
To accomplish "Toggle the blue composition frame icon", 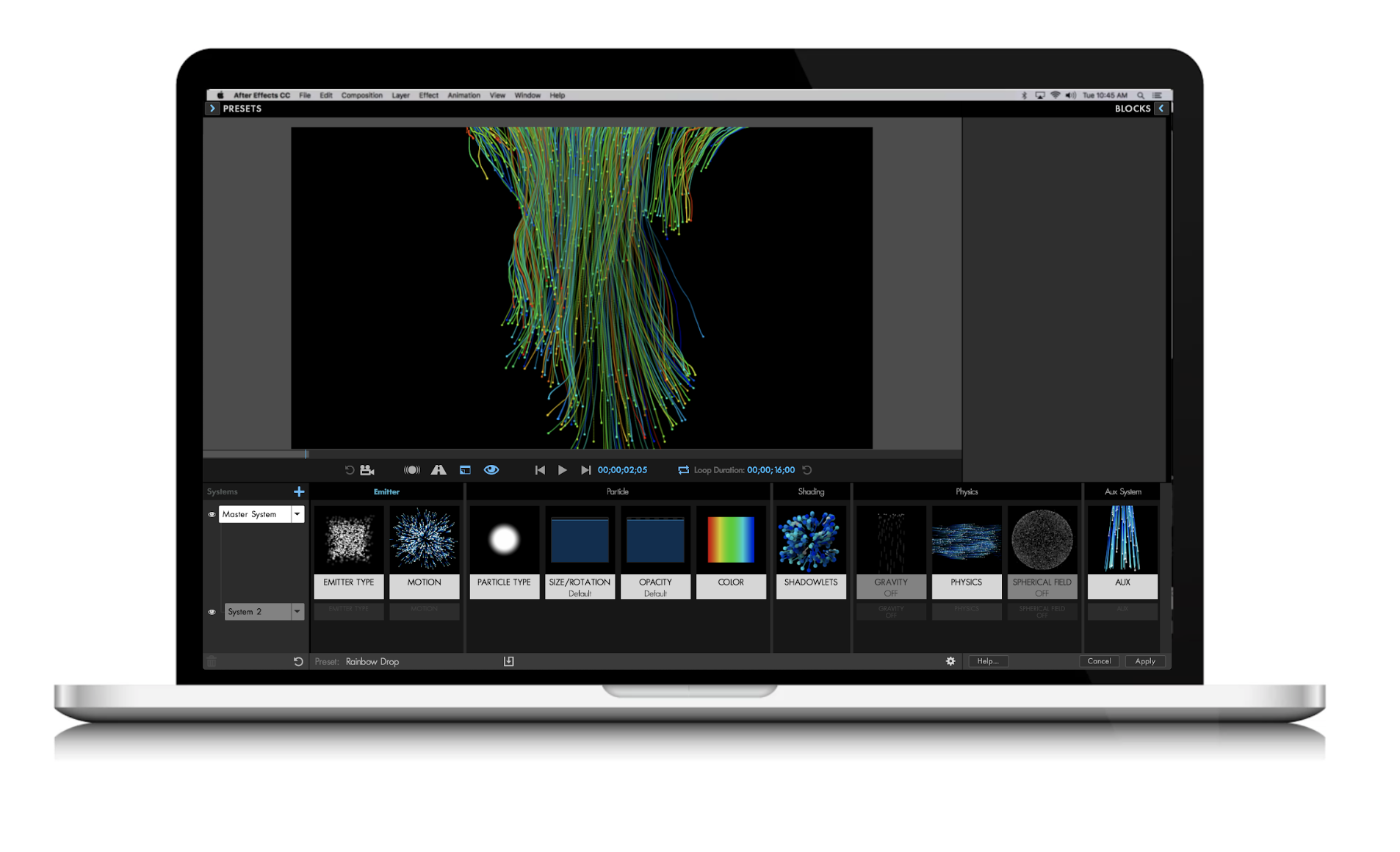I will (x=465, y=470).
